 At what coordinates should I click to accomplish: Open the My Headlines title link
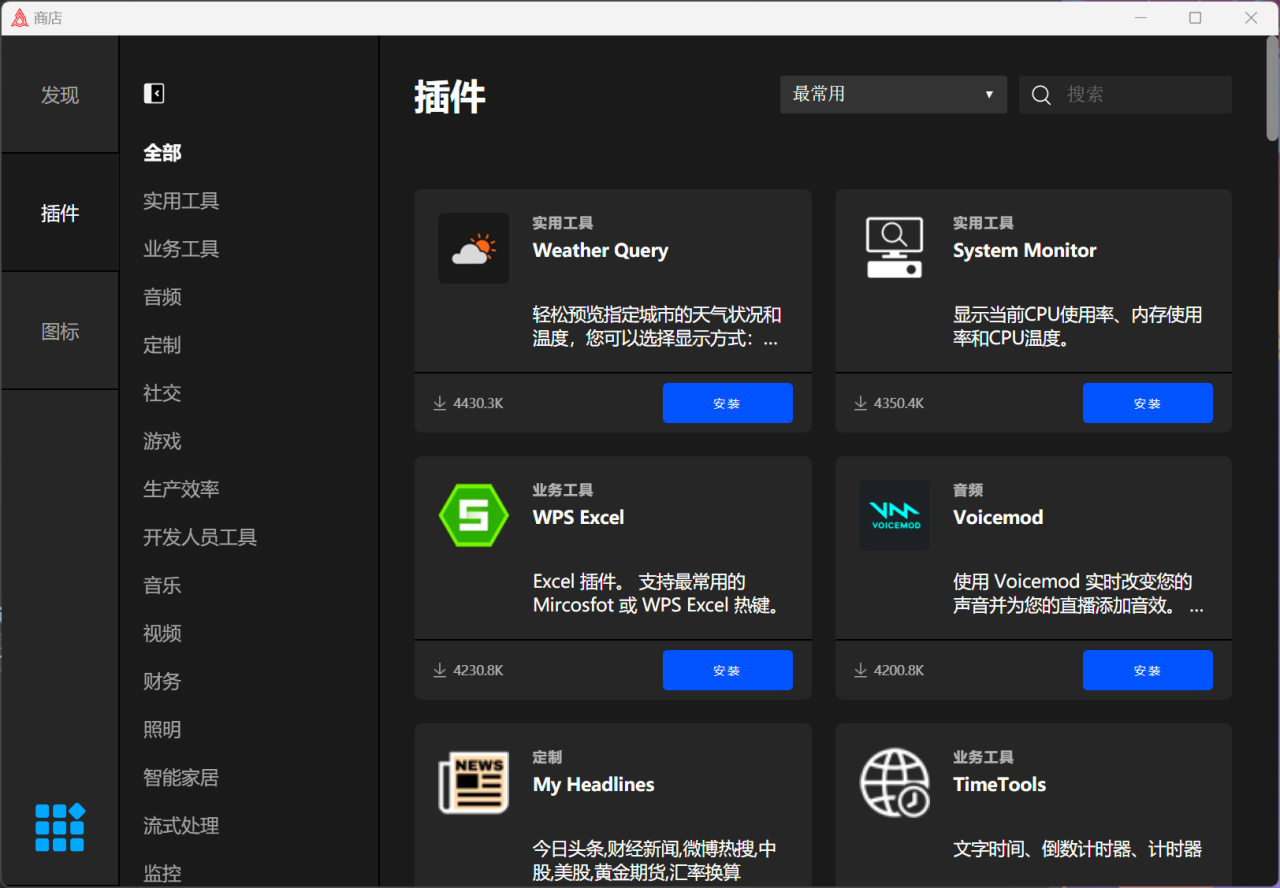(593, 784)
